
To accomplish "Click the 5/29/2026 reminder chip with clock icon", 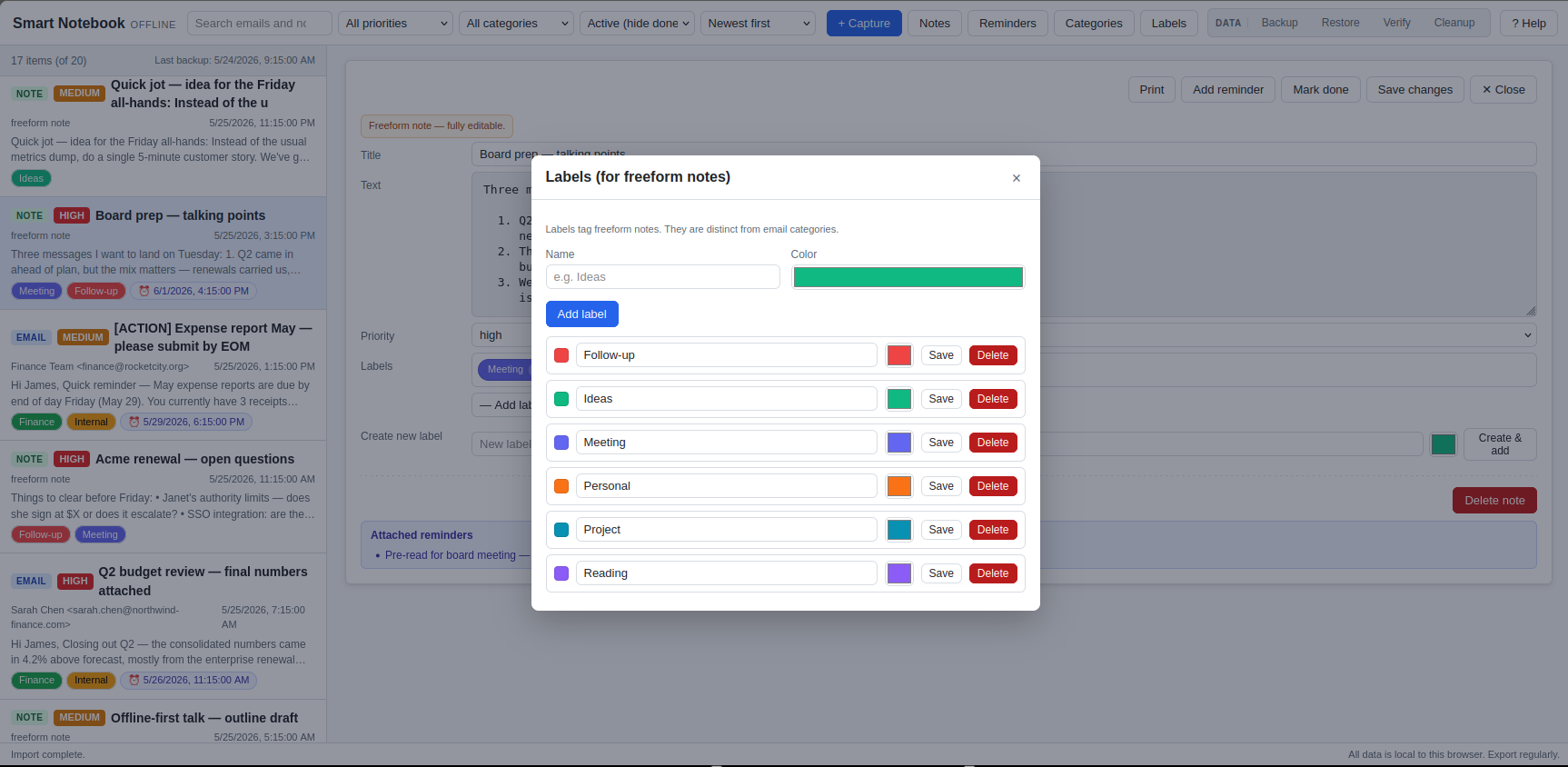I will [x=186, y=423].
